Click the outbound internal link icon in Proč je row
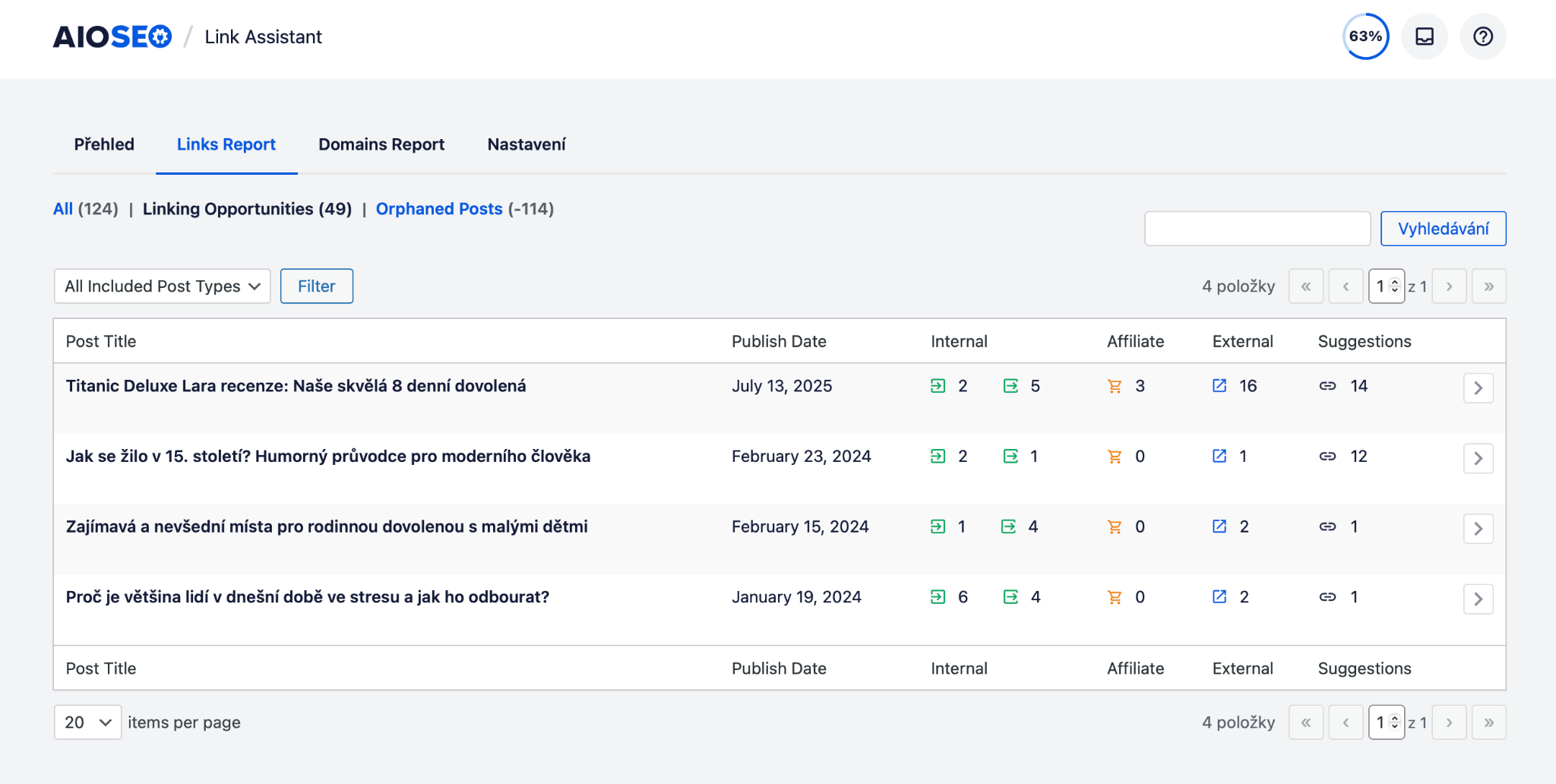This screenshot has width=1556, height=784. (1010, 597)
